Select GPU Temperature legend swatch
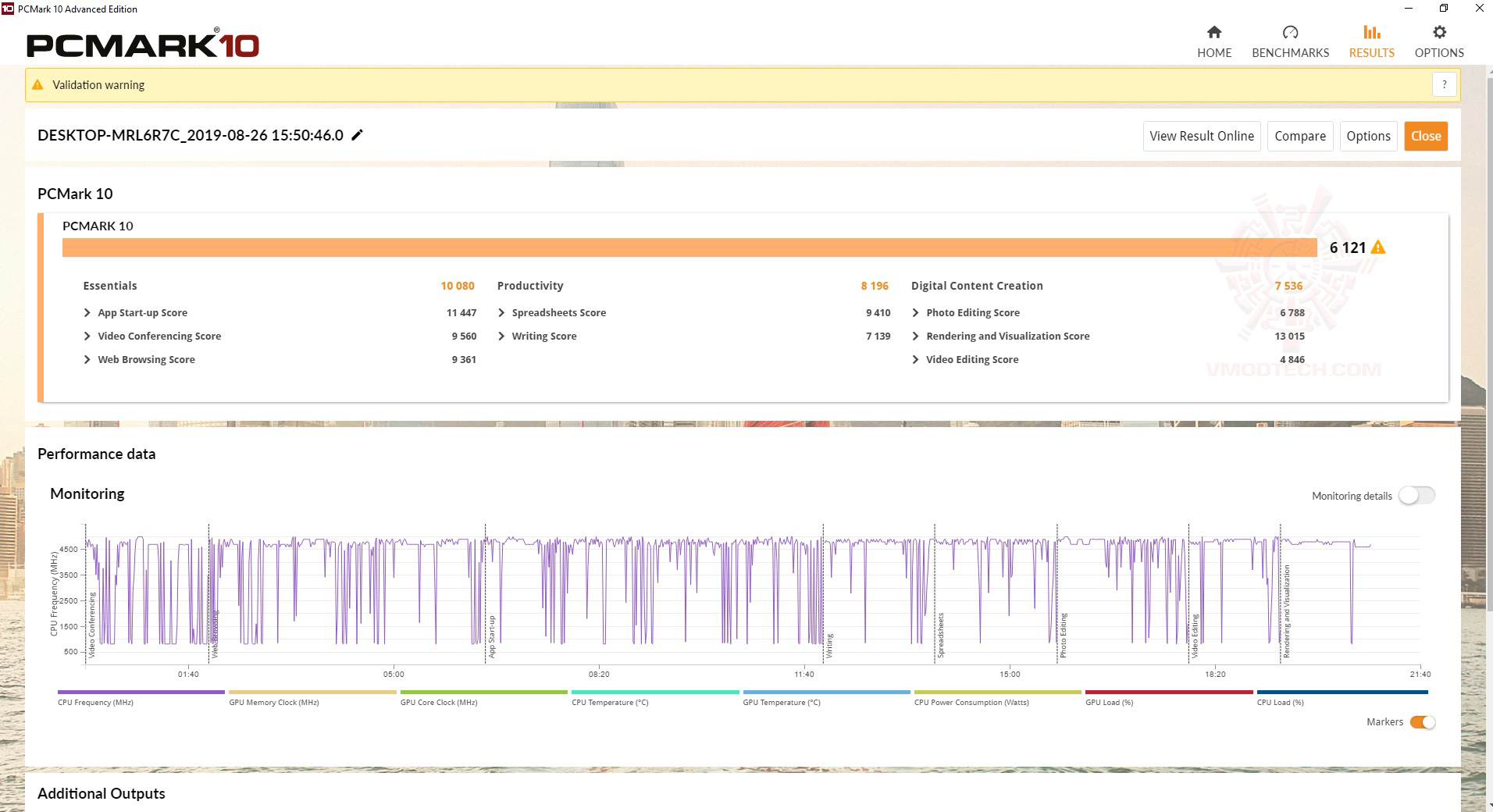Image resolution: width=1493 pixels, height=812 pixels. click(x=827, y=692)
